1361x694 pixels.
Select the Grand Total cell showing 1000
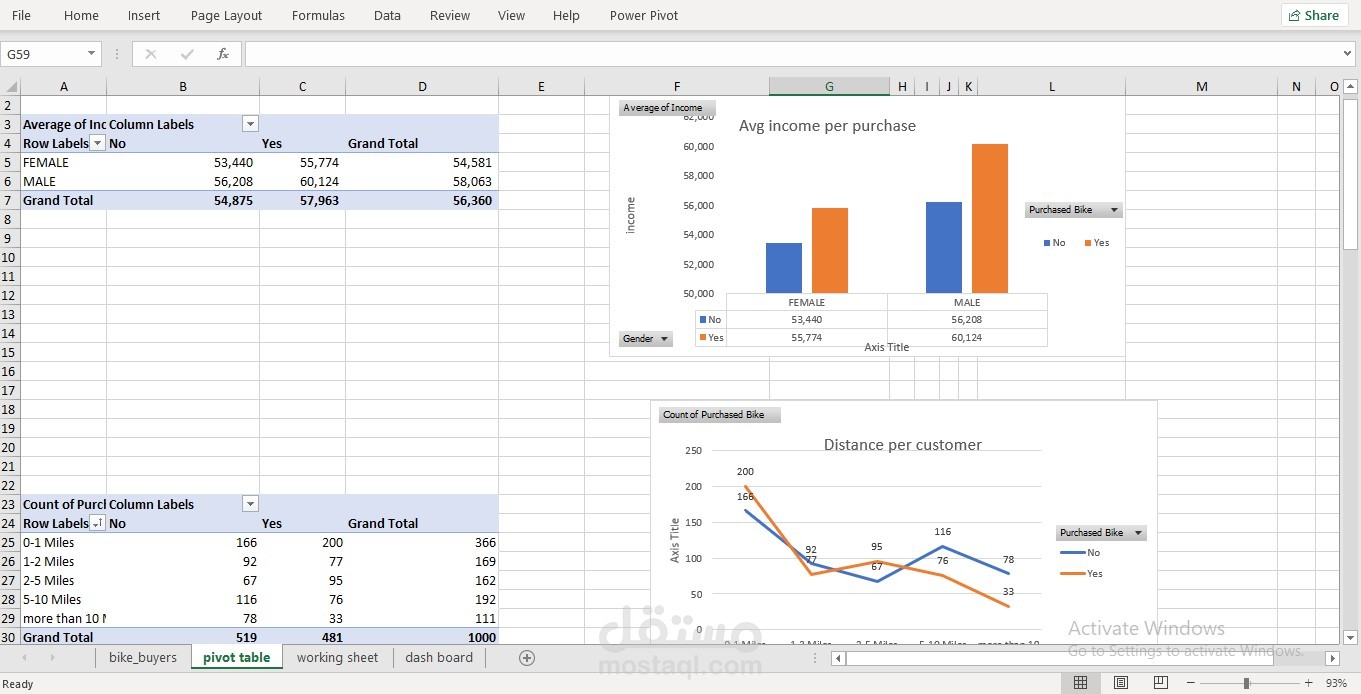click(x=422, y=637)
